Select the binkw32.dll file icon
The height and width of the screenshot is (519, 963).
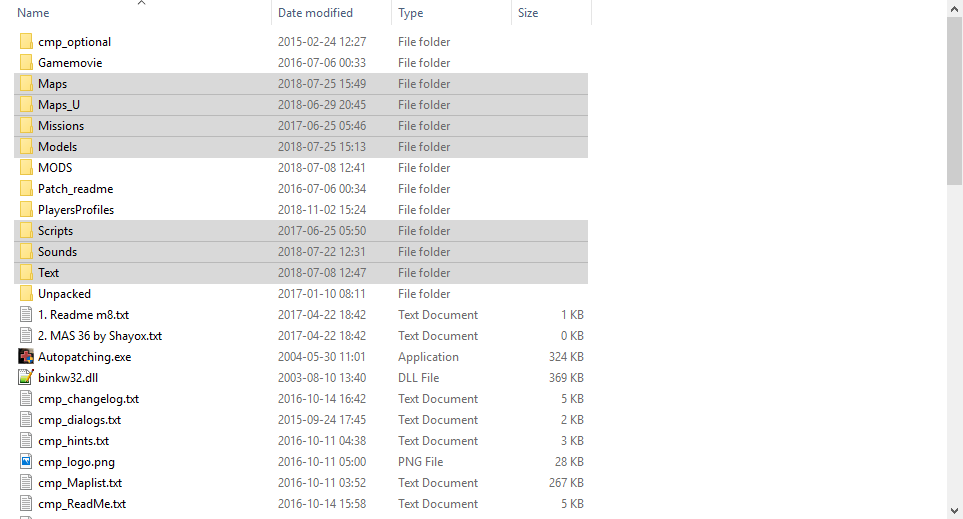tap(26, 378)
